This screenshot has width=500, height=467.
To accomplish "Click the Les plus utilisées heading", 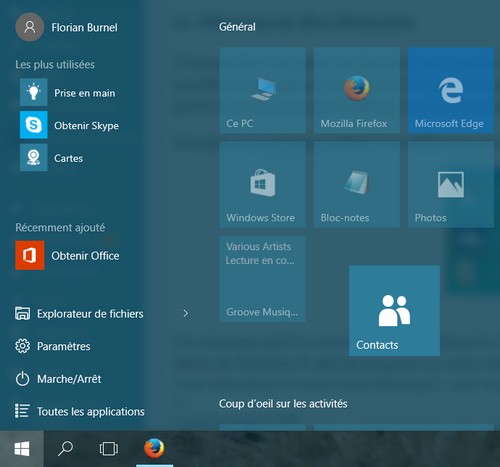I will (x=55, y=64).
